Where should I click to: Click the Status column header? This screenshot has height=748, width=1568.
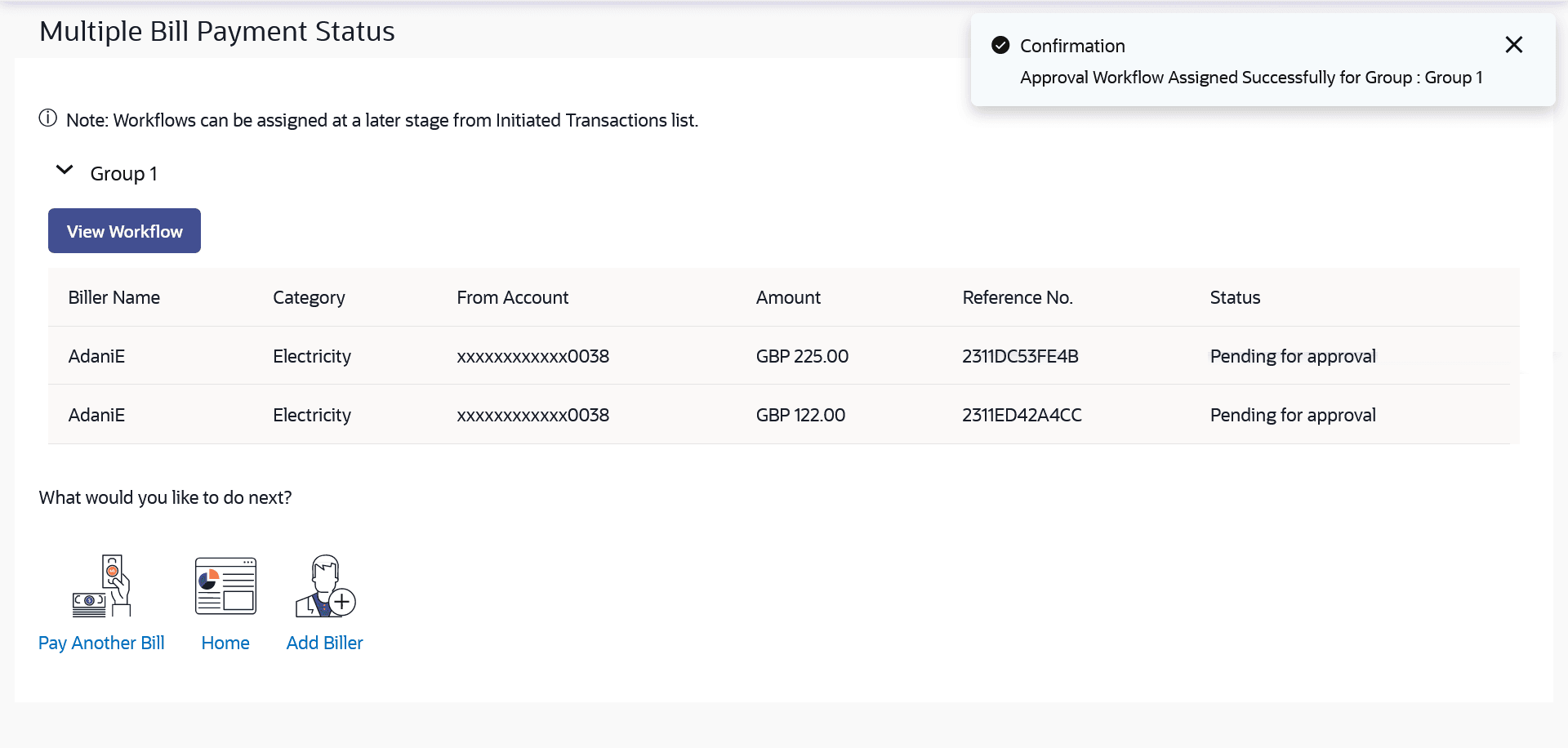pyautogui.click(x=1235, y=298)
